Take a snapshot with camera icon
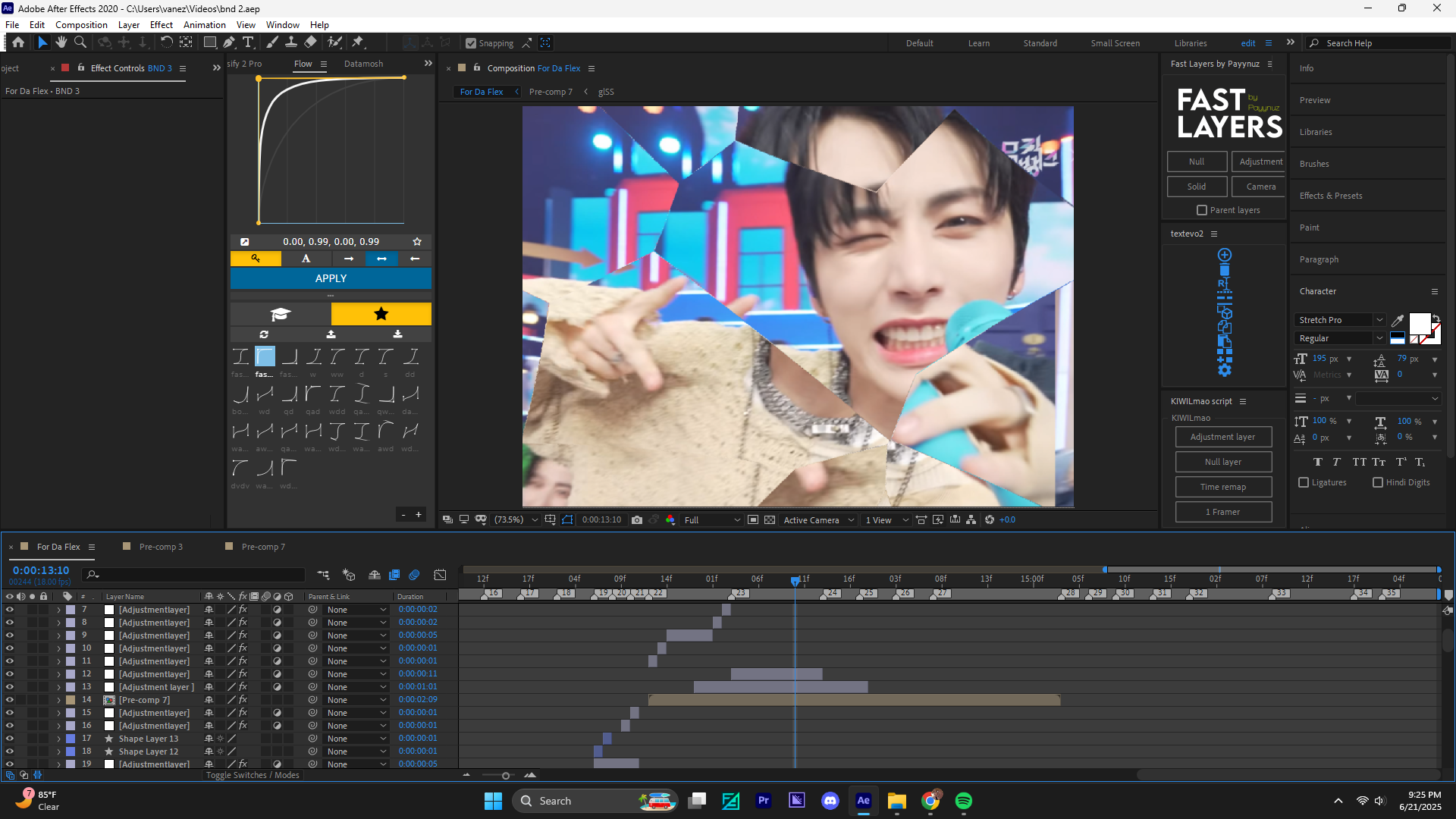This screenshot has height=819, width=1456. tap(637, 519)
